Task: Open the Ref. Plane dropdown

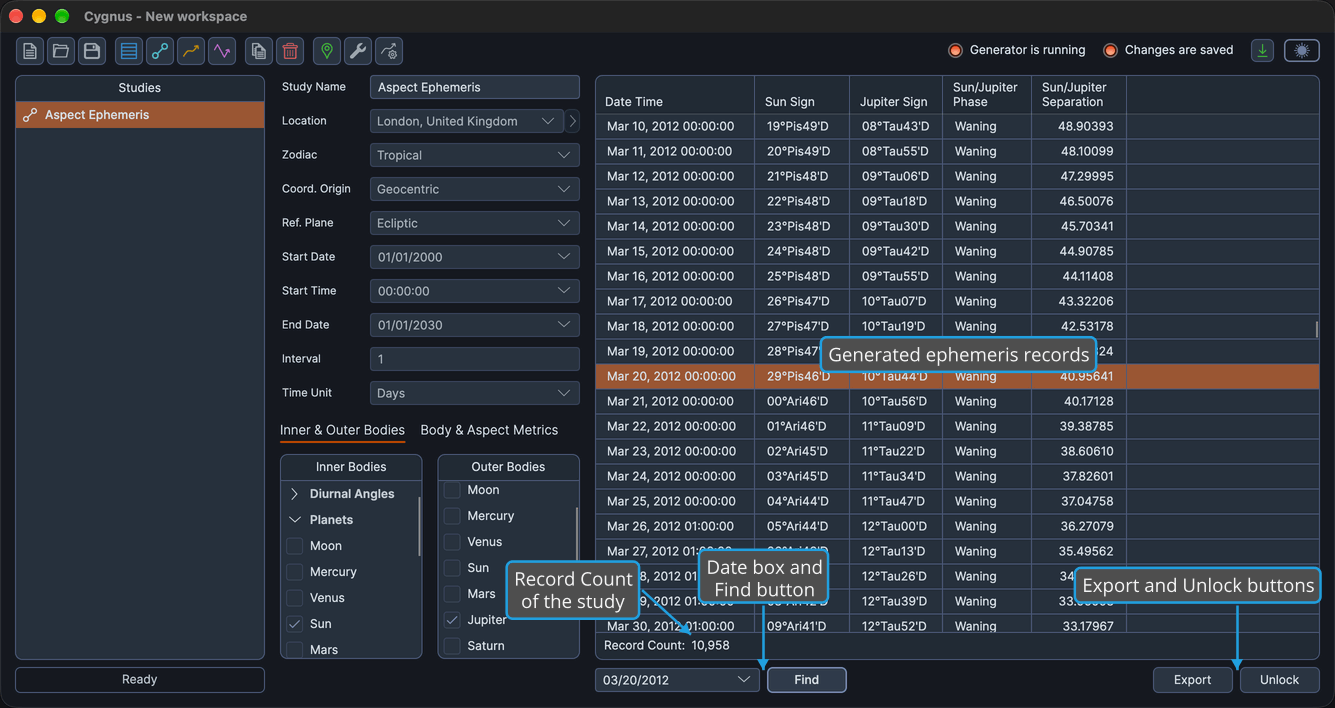Action: tap(475, 223)
